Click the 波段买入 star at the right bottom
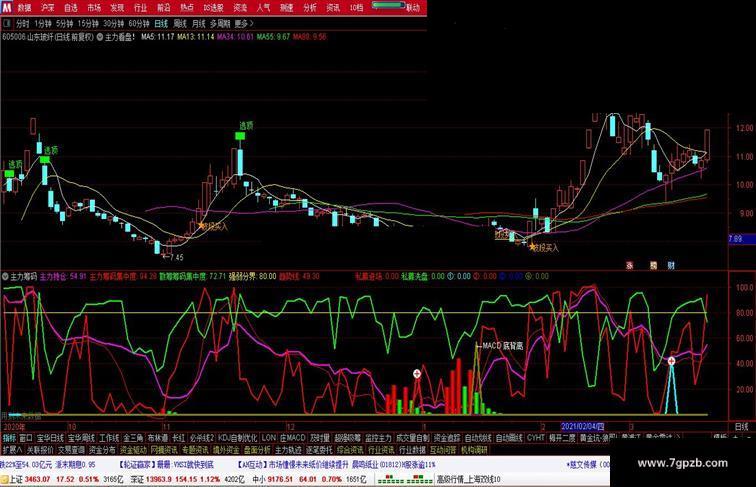The width and height of the screenshot is (756, 487). click(x=532, y=247)
